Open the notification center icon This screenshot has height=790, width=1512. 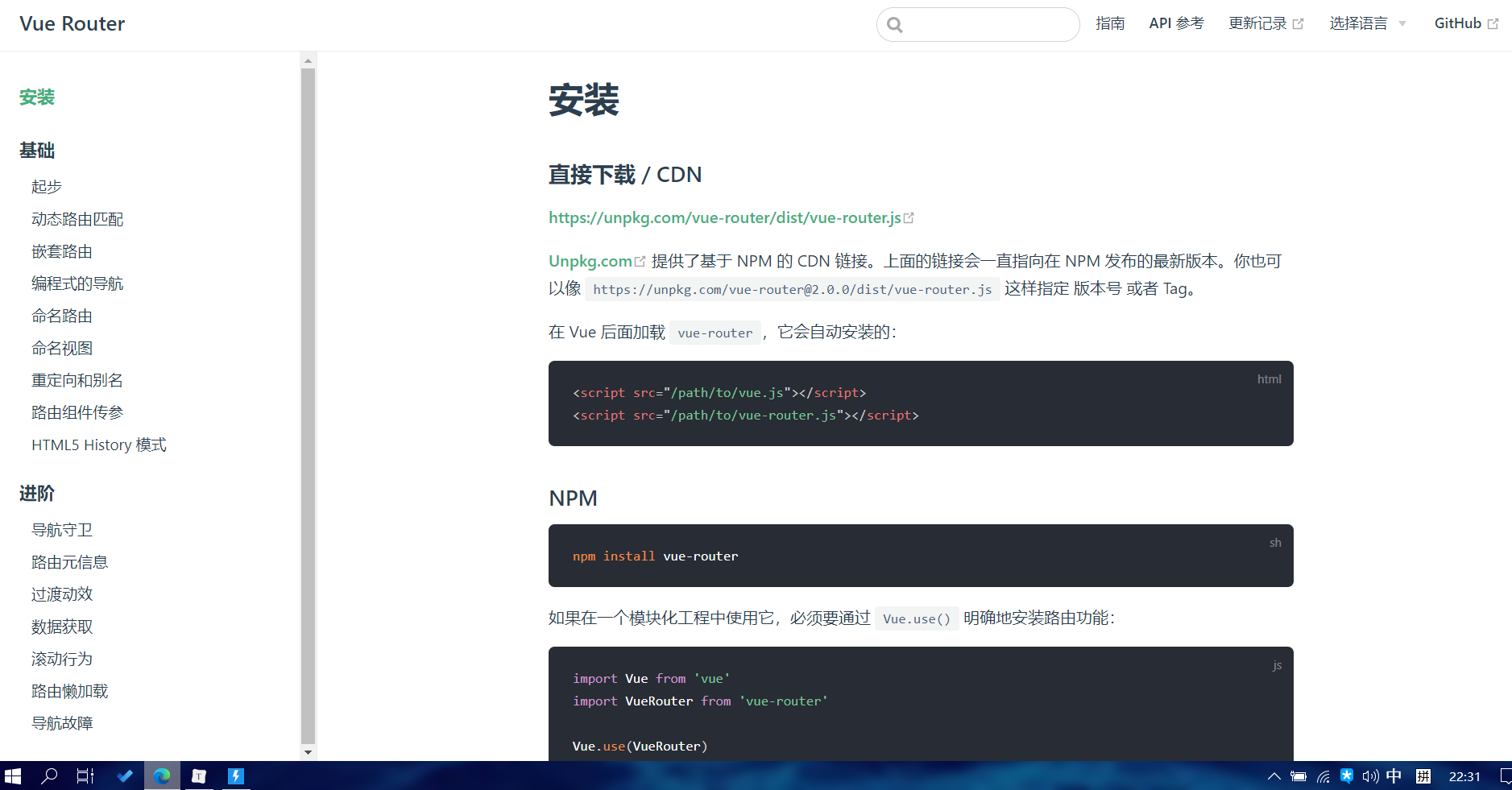1505,776
